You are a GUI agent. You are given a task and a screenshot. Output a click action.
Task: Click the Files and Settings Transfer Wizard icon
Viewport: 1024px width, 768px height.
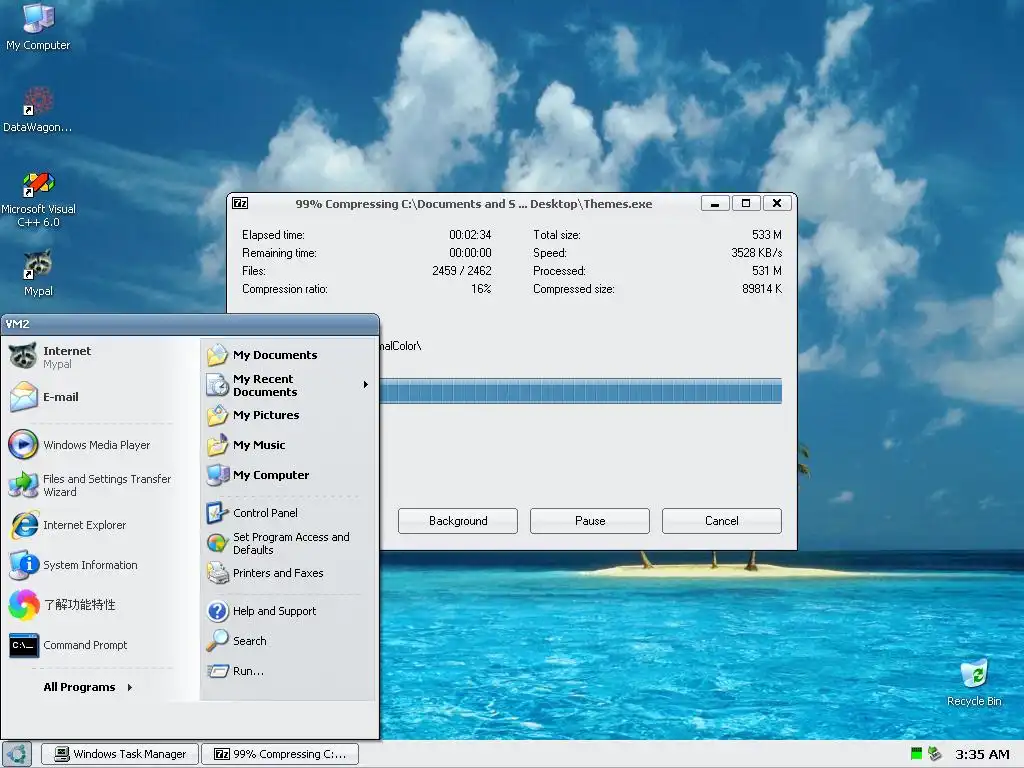click(23, 485)
